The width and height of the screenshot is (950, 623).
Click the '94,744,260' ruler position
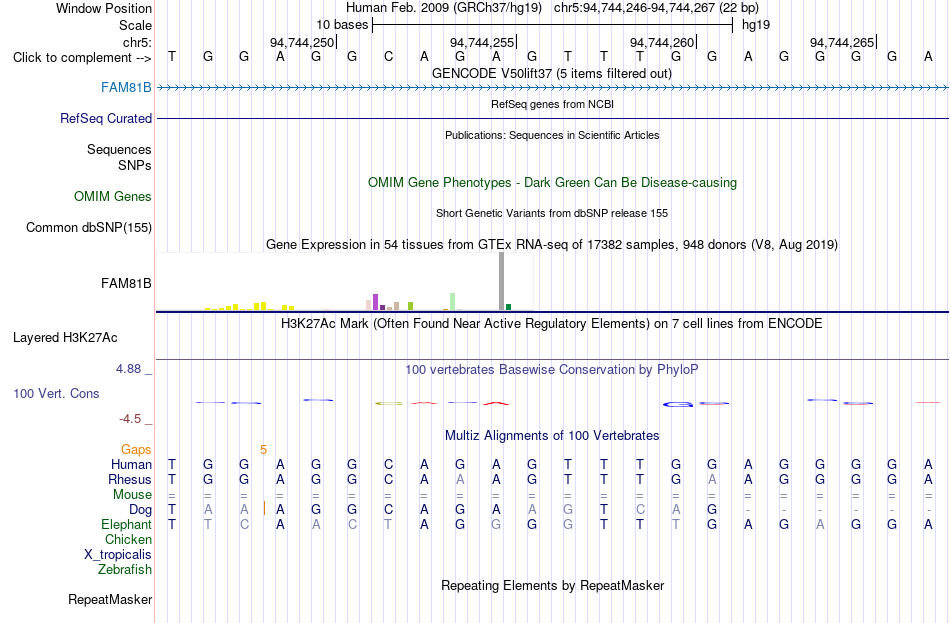[x=662, y=42]
